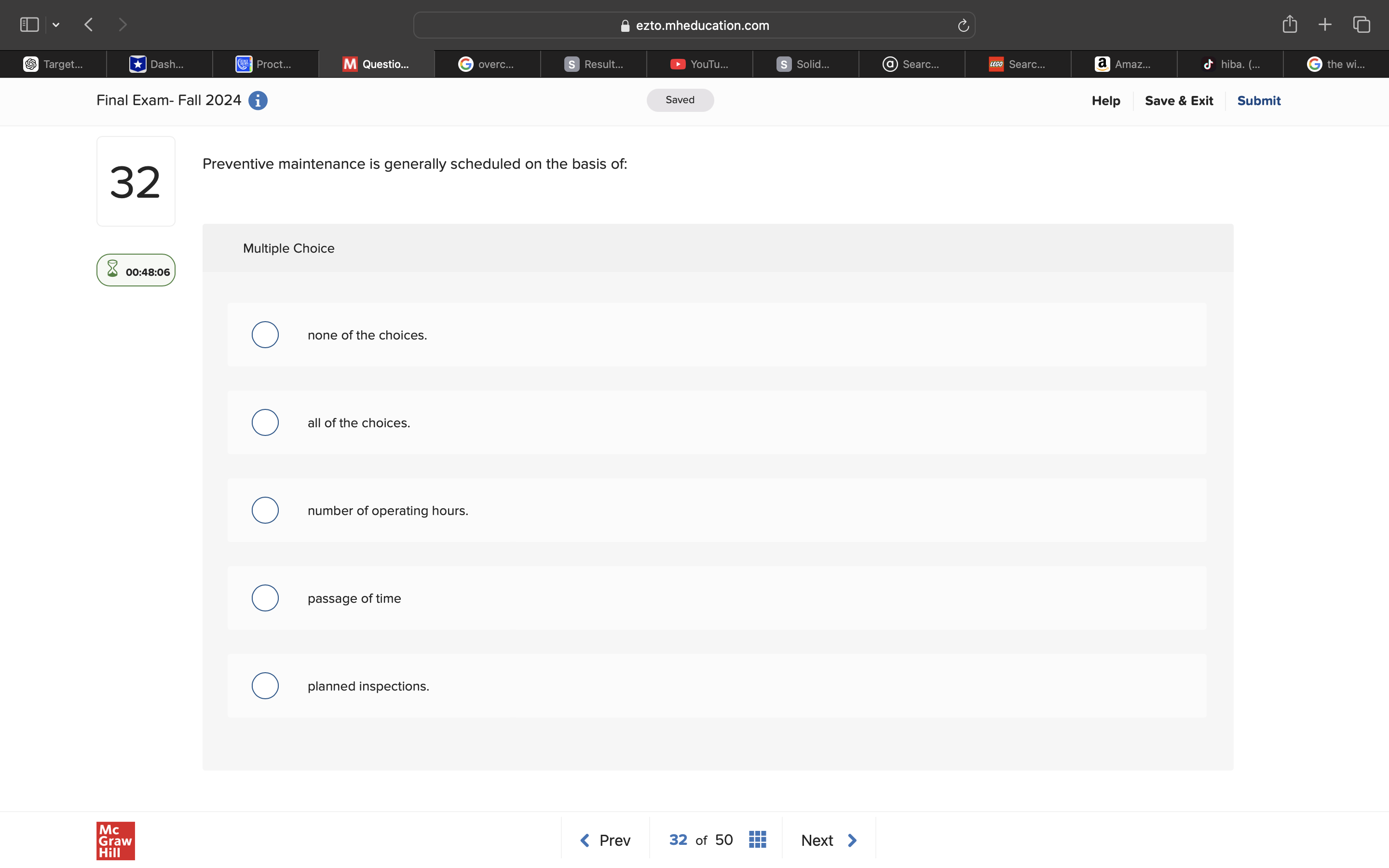The image size is (1389, 868).
Task: Switch to the YouTube tab
Action: (x=699, y=64)
